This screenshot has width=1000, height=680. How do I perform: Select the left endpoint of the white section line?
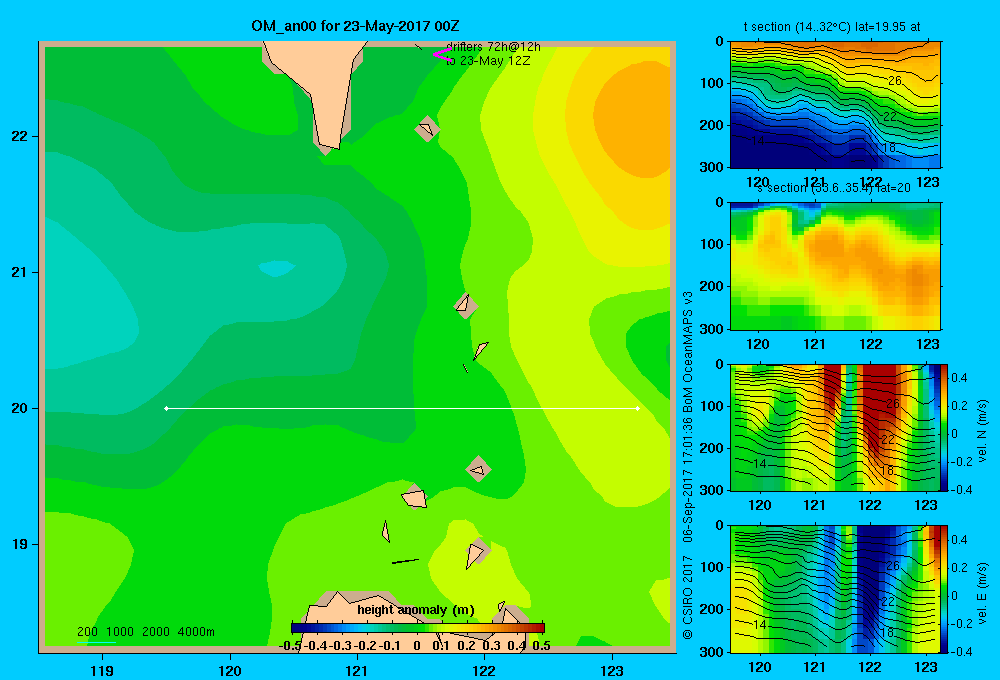[x=166, y=408]
